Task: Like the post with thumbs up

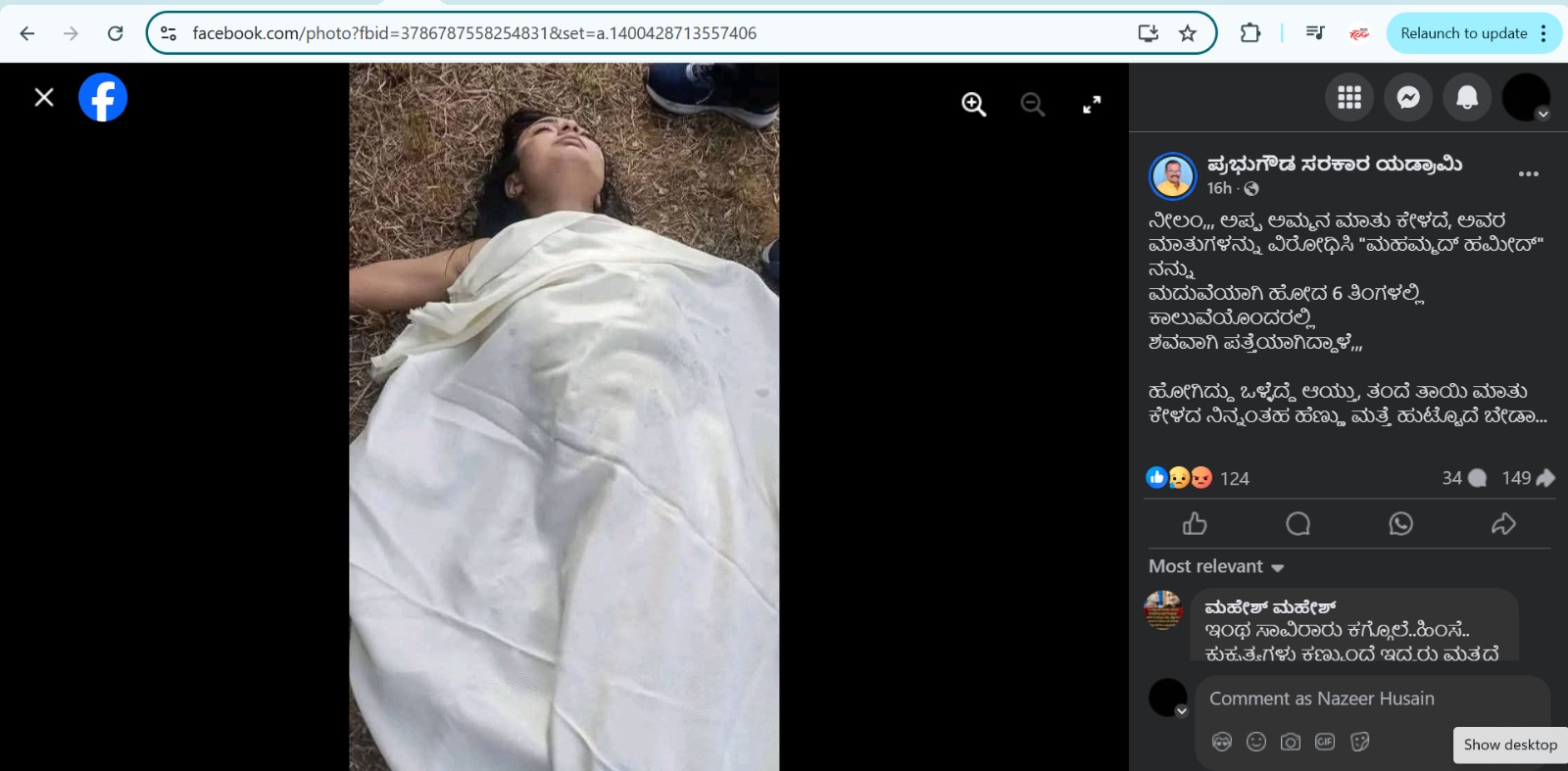Action: (1195, 524)
